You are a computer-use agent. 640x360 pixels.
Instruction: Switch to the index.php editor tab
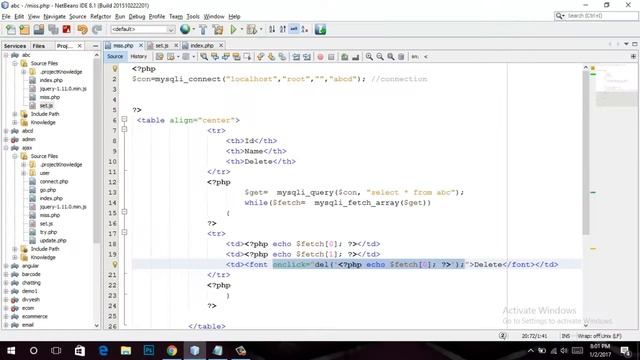coord(202,45)
